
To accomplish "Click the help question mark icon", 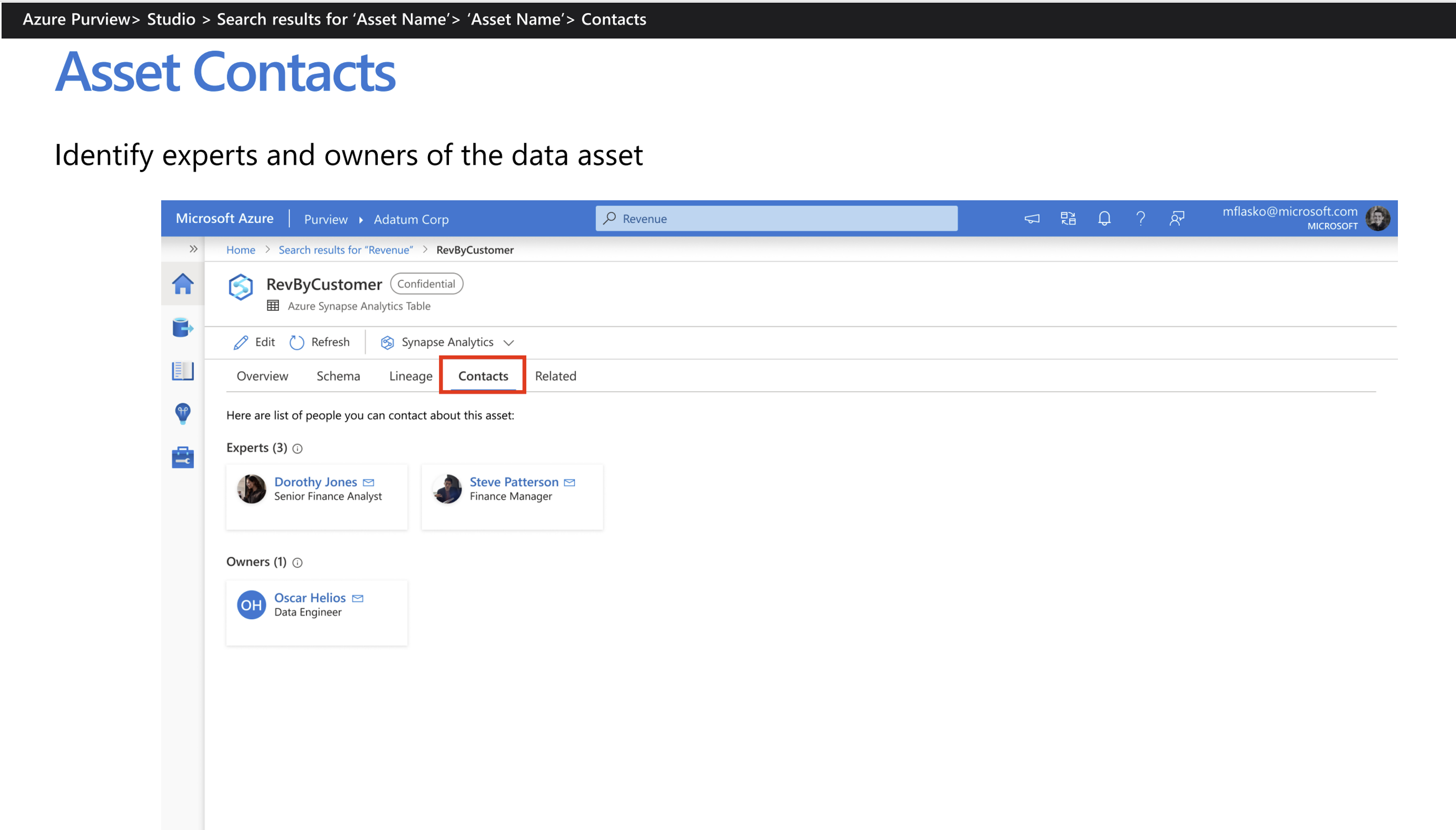I will tap(1140, 218).
